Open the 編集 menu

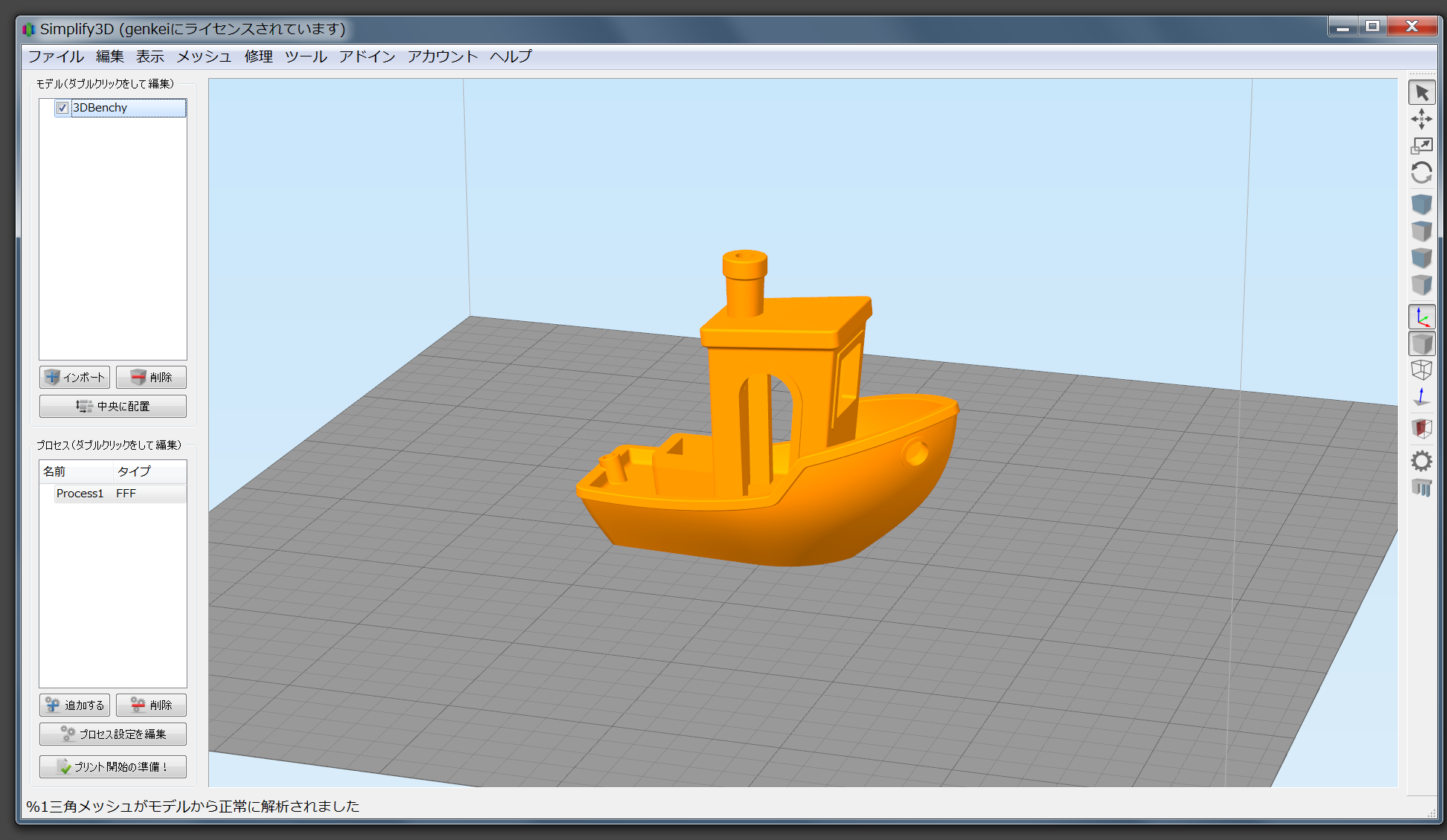[x=110, y=56]
